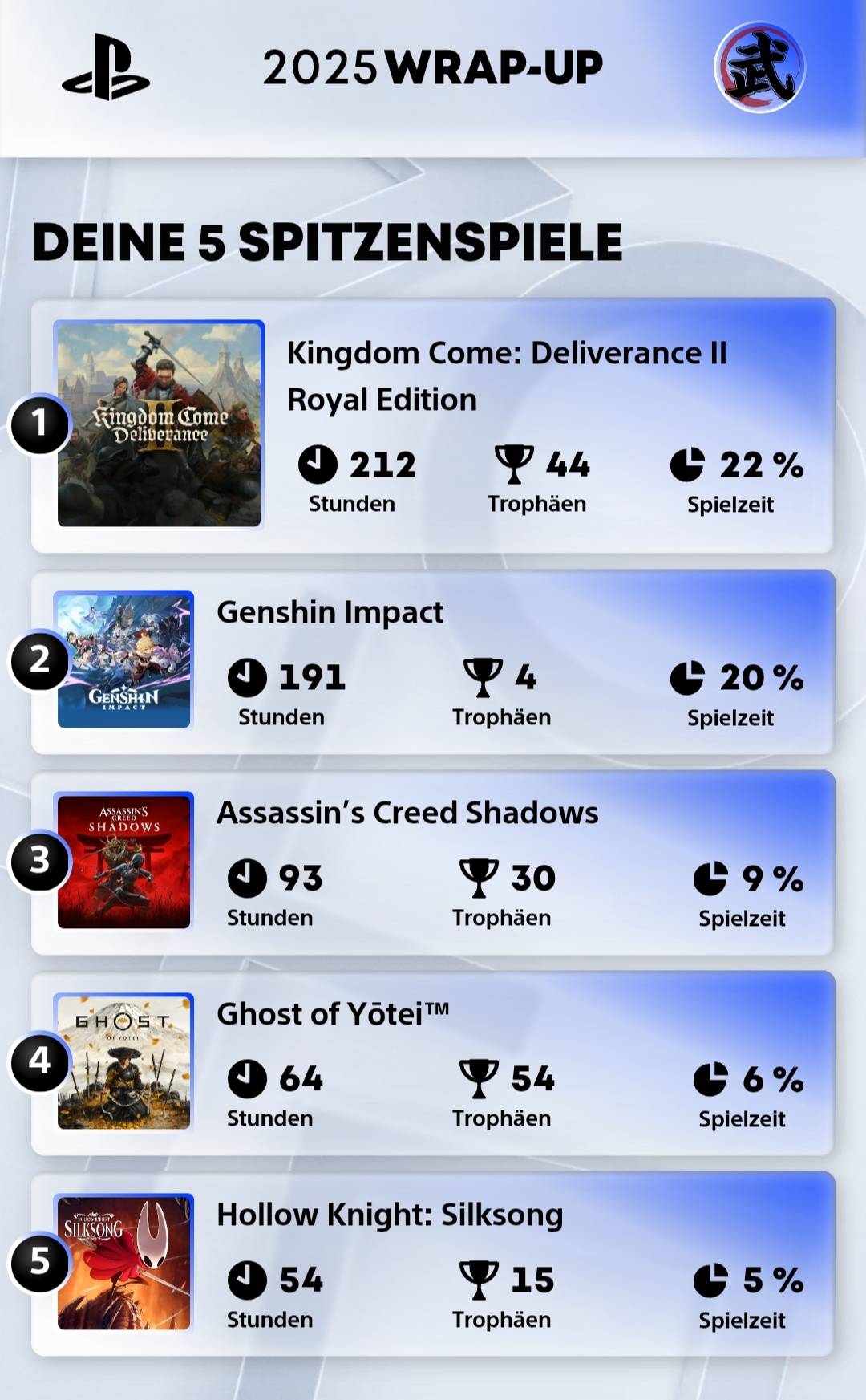Click the Hollow Knight: Silksong title

pyautogui.click(x=390, y=1215)
